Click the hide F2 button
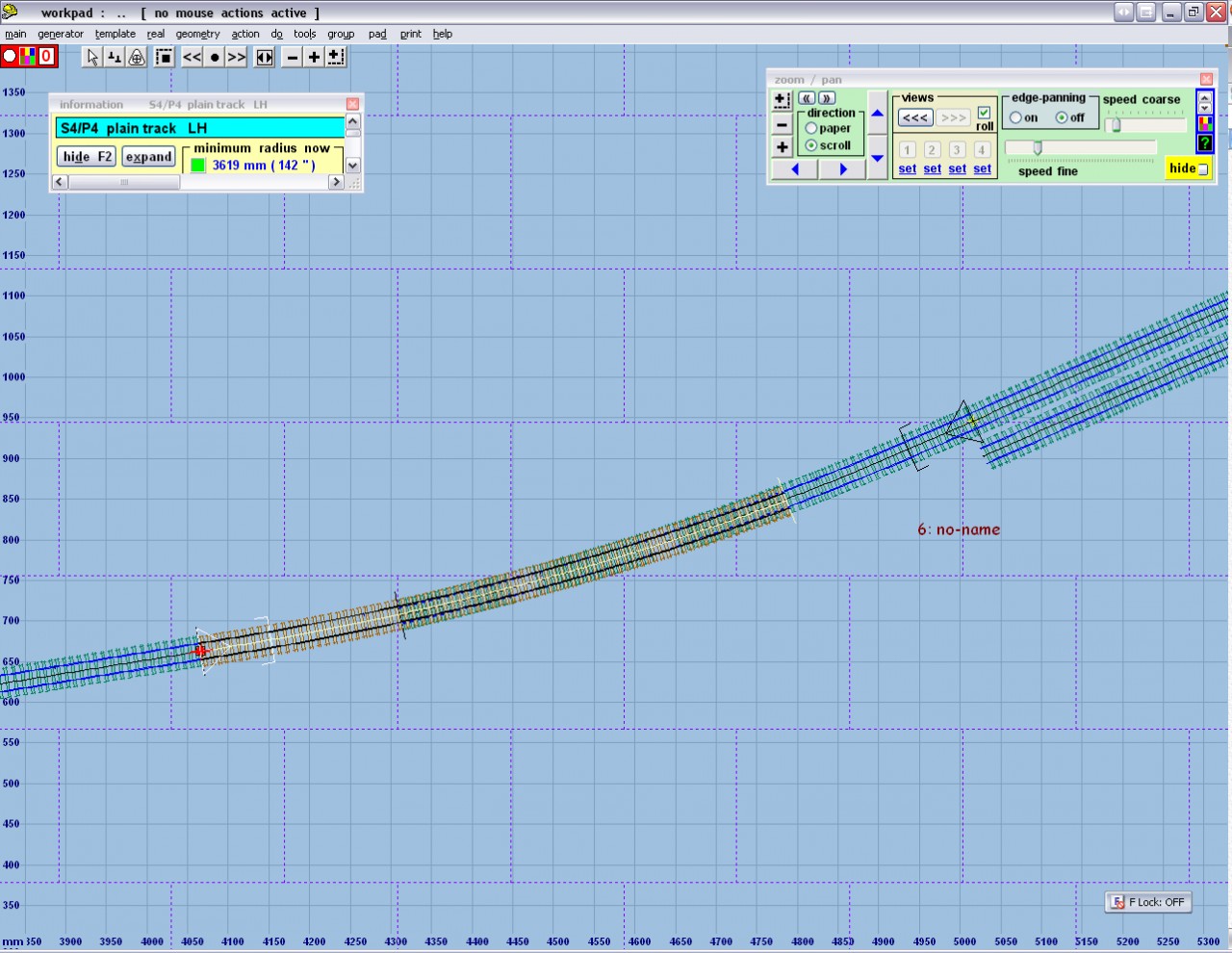The height and width of the screenshot is (953, 1232). click(87, 157)
